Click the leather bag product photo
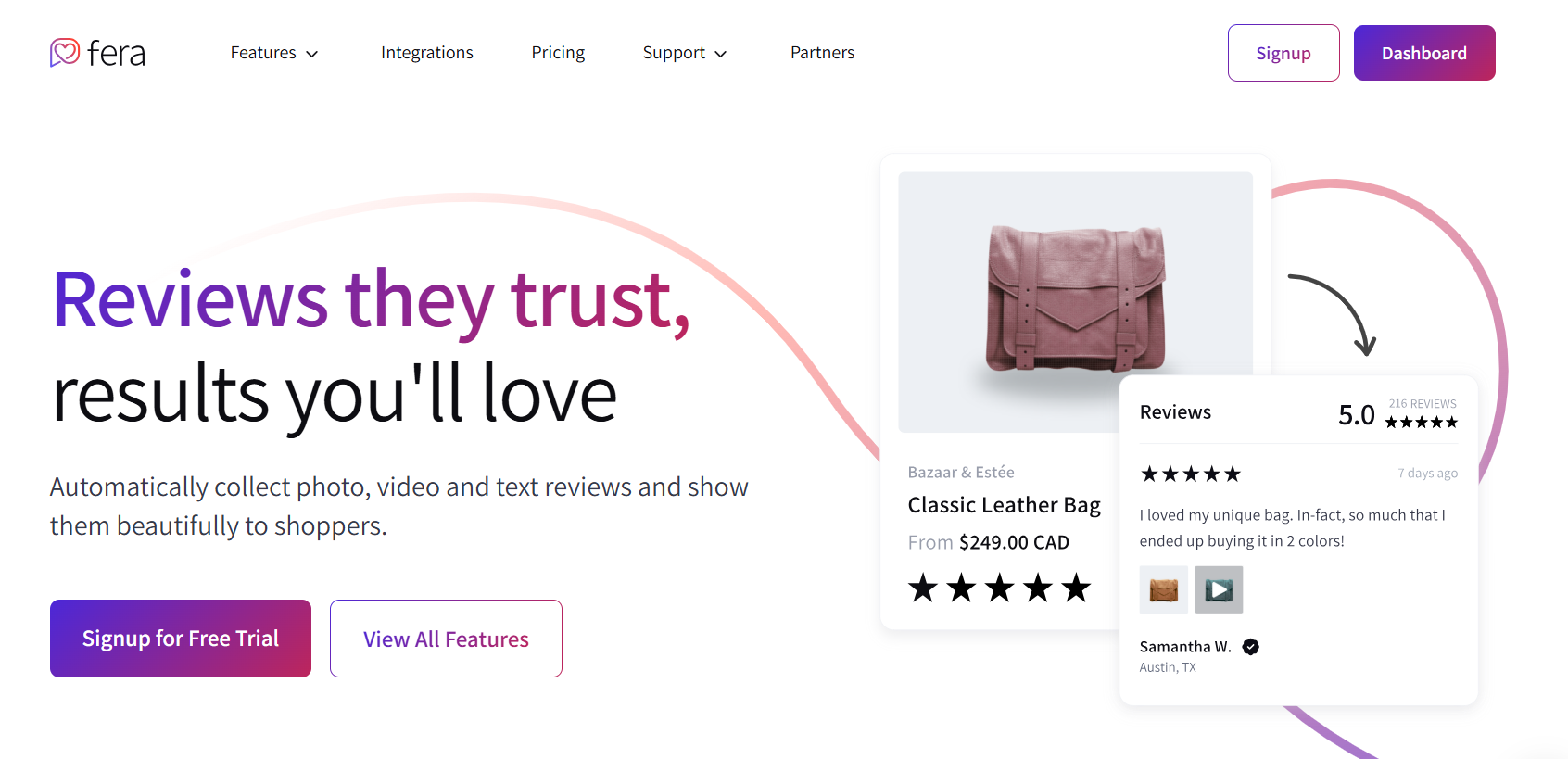This screenshot has width=1568, height=759. tap(1075, 298)
